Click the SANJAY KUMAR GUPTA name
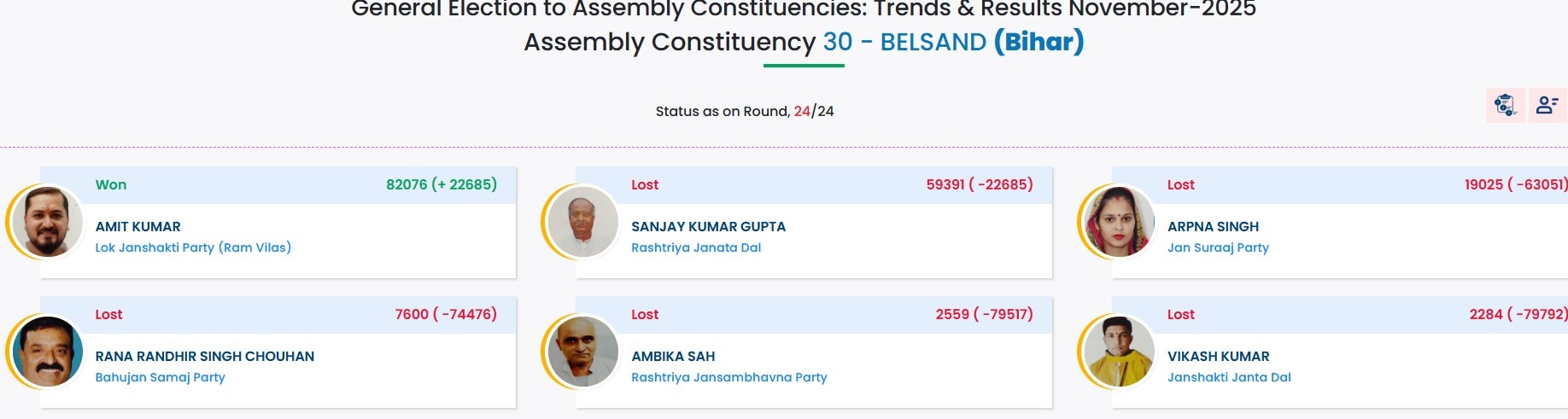Image resolution: width=1568 pixels, height=419 pixels. pos(708,227)
